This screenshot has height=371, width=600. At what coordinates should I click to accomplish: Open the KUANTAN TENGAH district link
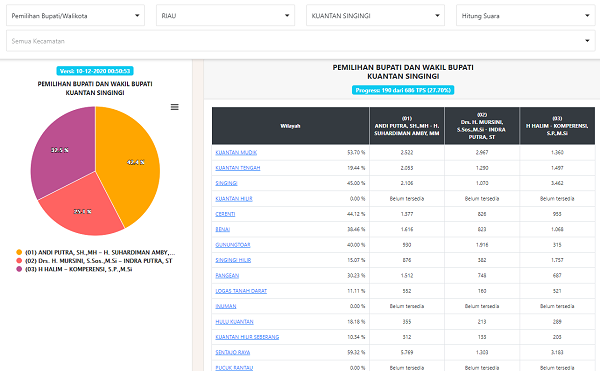coord(238,168)
